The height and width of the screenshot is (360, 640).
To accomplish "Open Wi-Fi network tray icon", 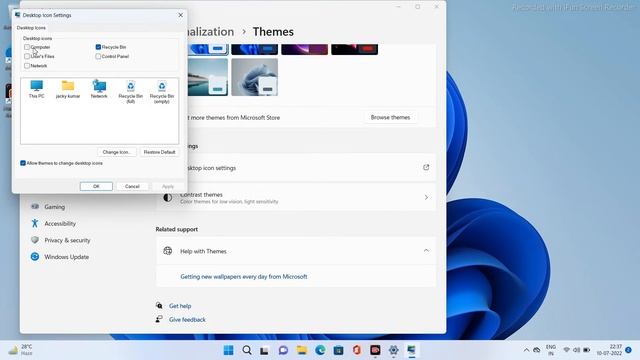I will tap(567, 350).
